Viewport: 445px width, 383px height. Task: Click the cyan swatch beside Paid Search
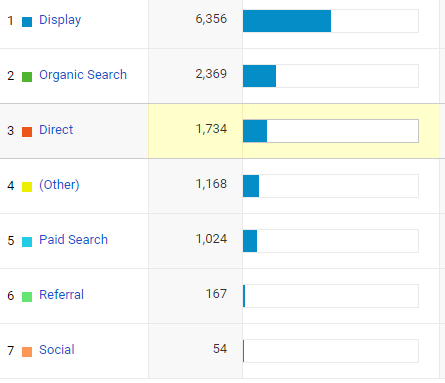tap(27, 242)
